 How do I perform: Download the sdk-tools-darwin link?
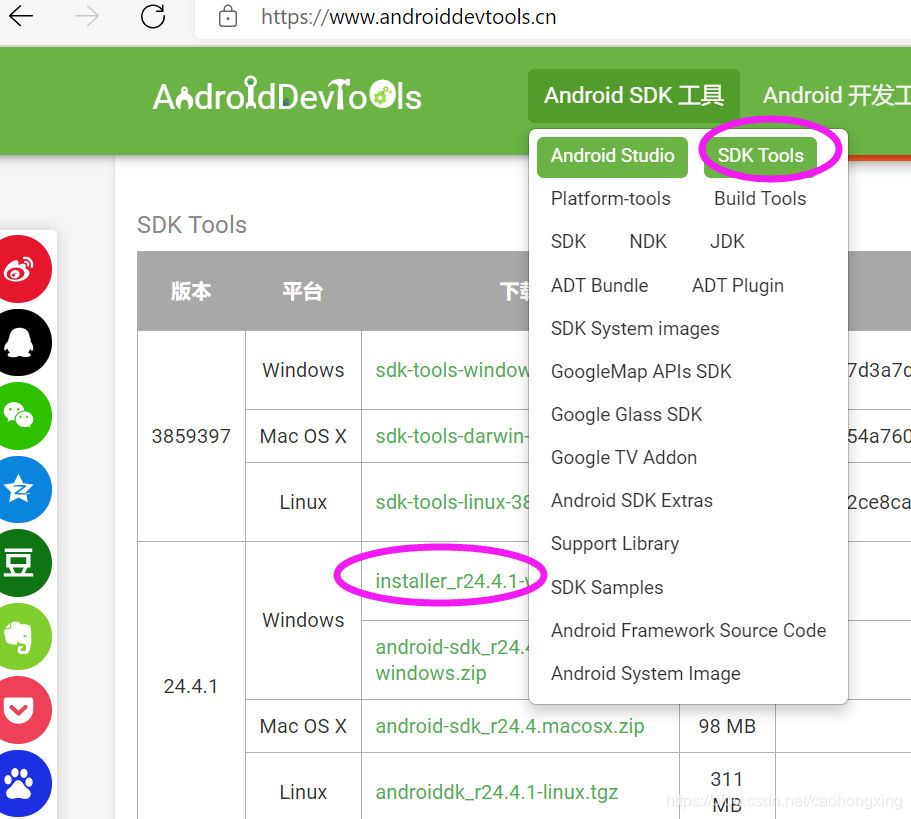coord(452,436)
